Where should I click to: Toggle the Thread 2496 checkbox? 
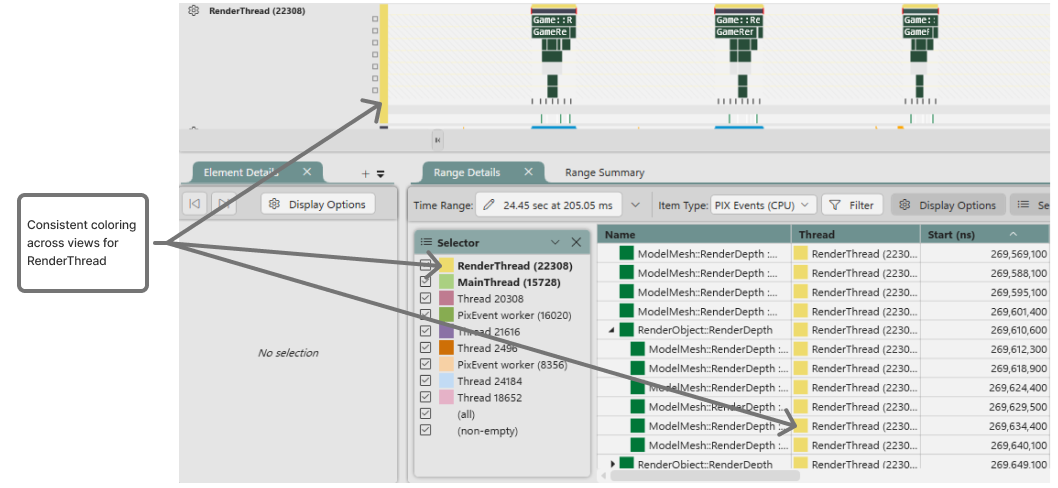coord(425,348)
